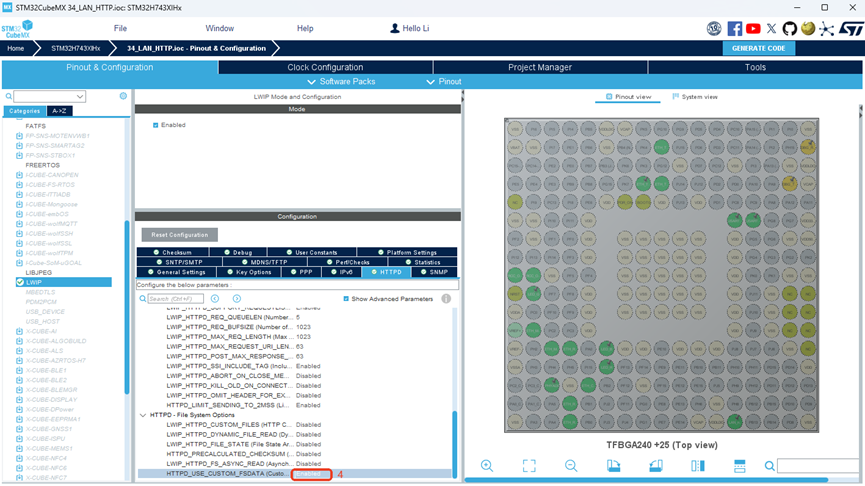
Task: Toggle the LWIP Enabled mode checkbox
Action: pyautogui.click(x=156, y=125)
